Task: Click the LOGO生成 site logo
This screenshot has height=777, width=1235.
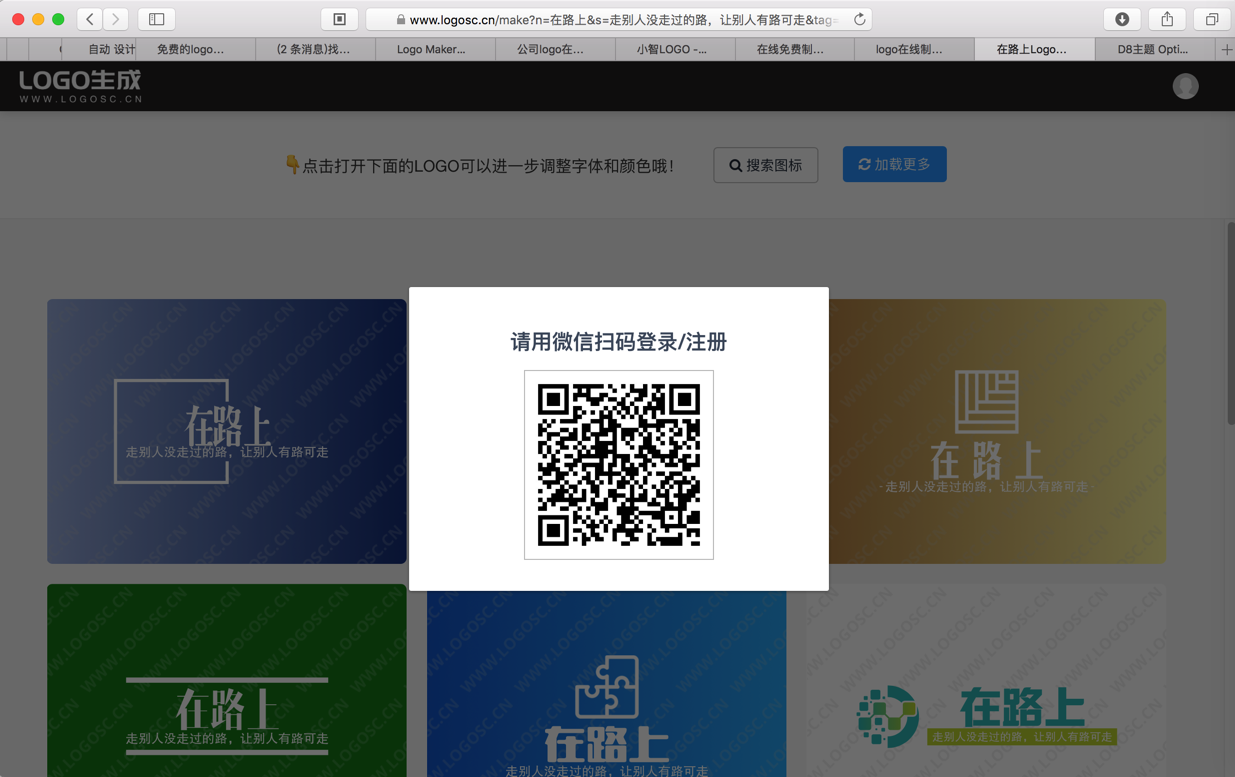Action: click(x=80, y=86)
